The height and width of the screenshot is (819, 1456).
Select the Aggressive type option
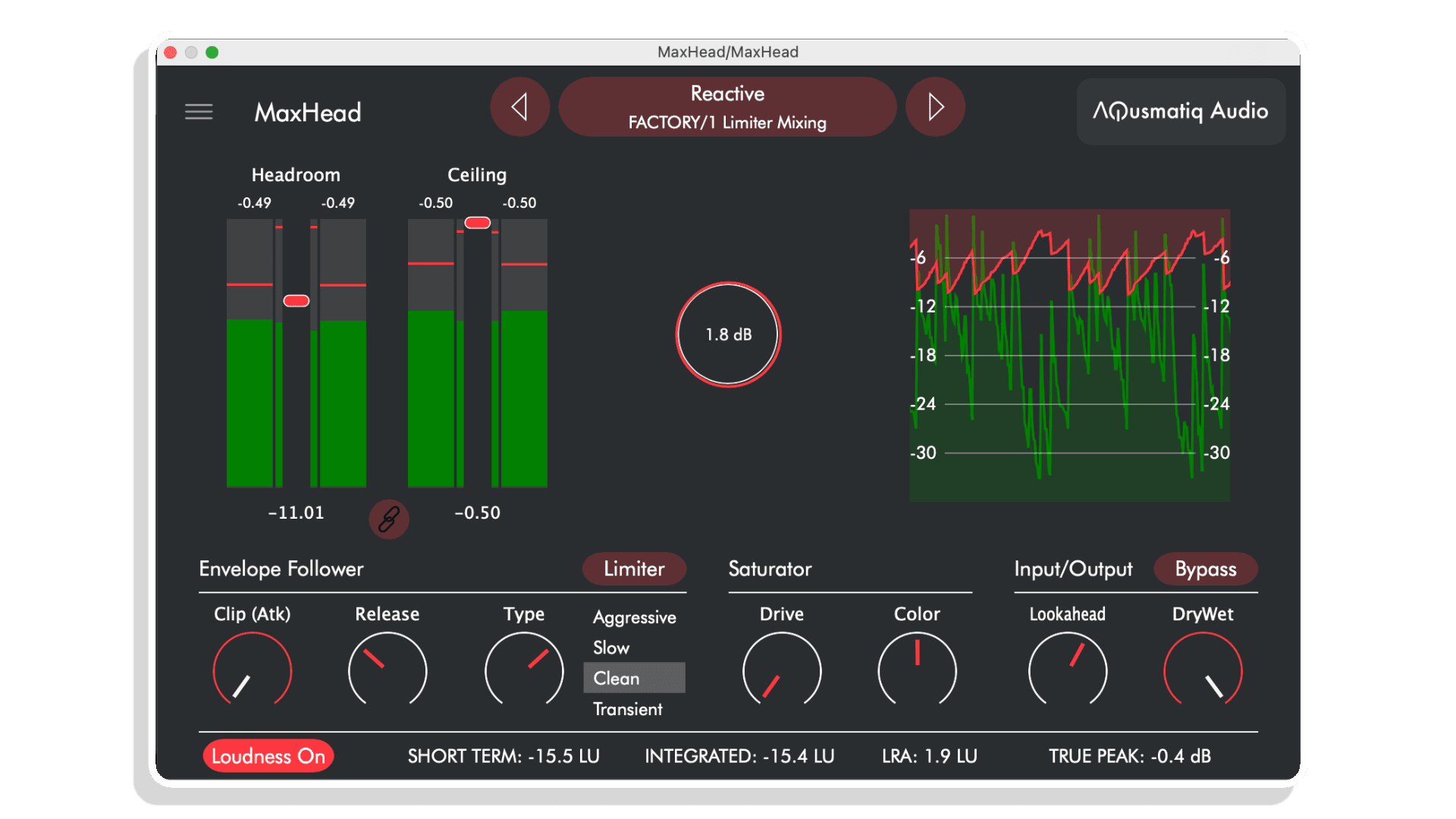pos(635,617)
